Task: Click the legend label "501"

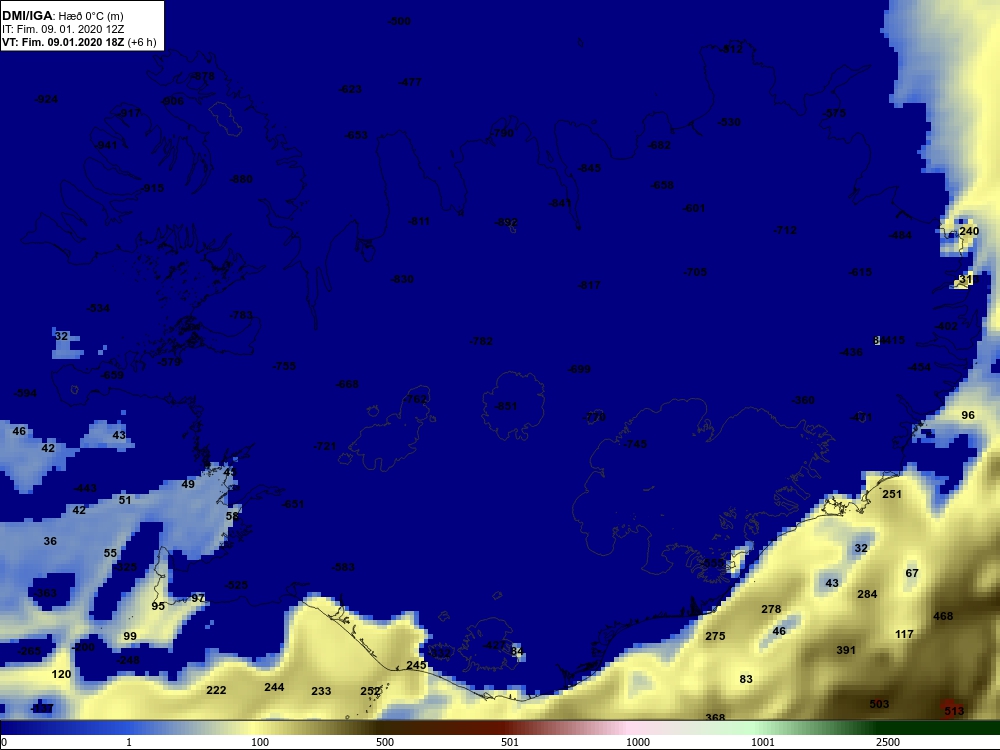Action: 510,742
